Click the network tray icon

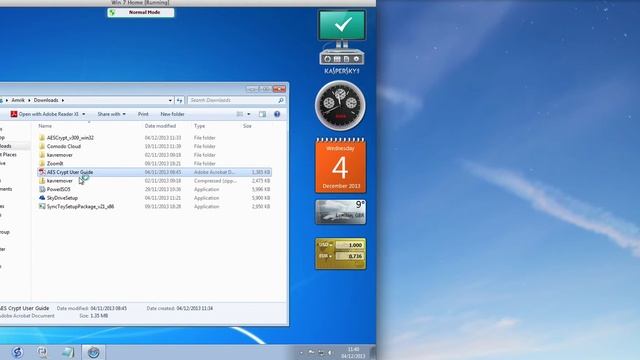321,353
